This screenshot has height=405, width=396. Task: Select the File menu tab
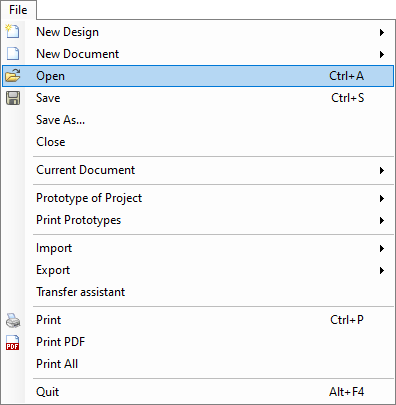18,10
